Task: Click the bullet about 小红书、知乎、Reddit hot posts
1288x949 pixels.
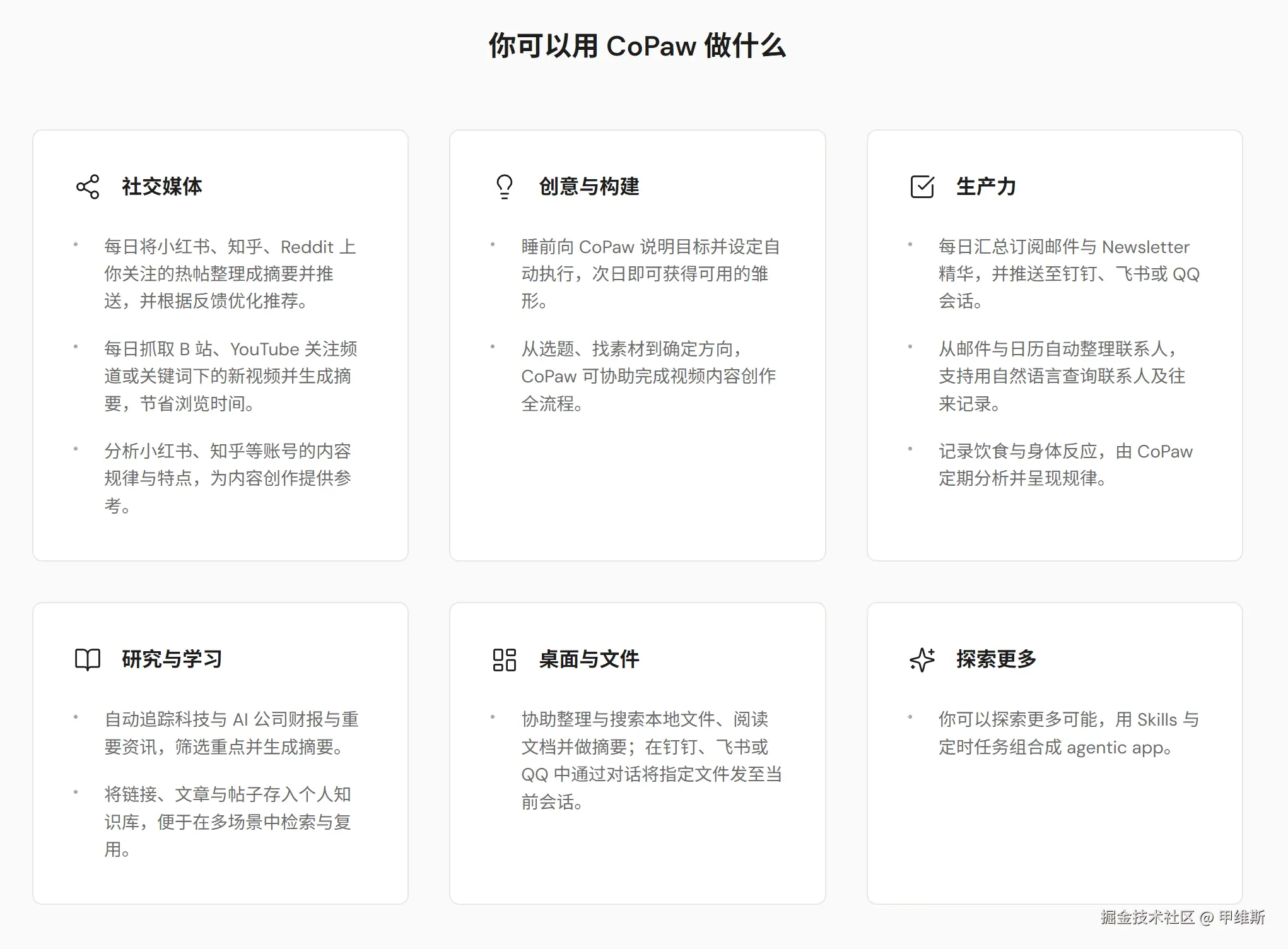Action: coord(230,274)
